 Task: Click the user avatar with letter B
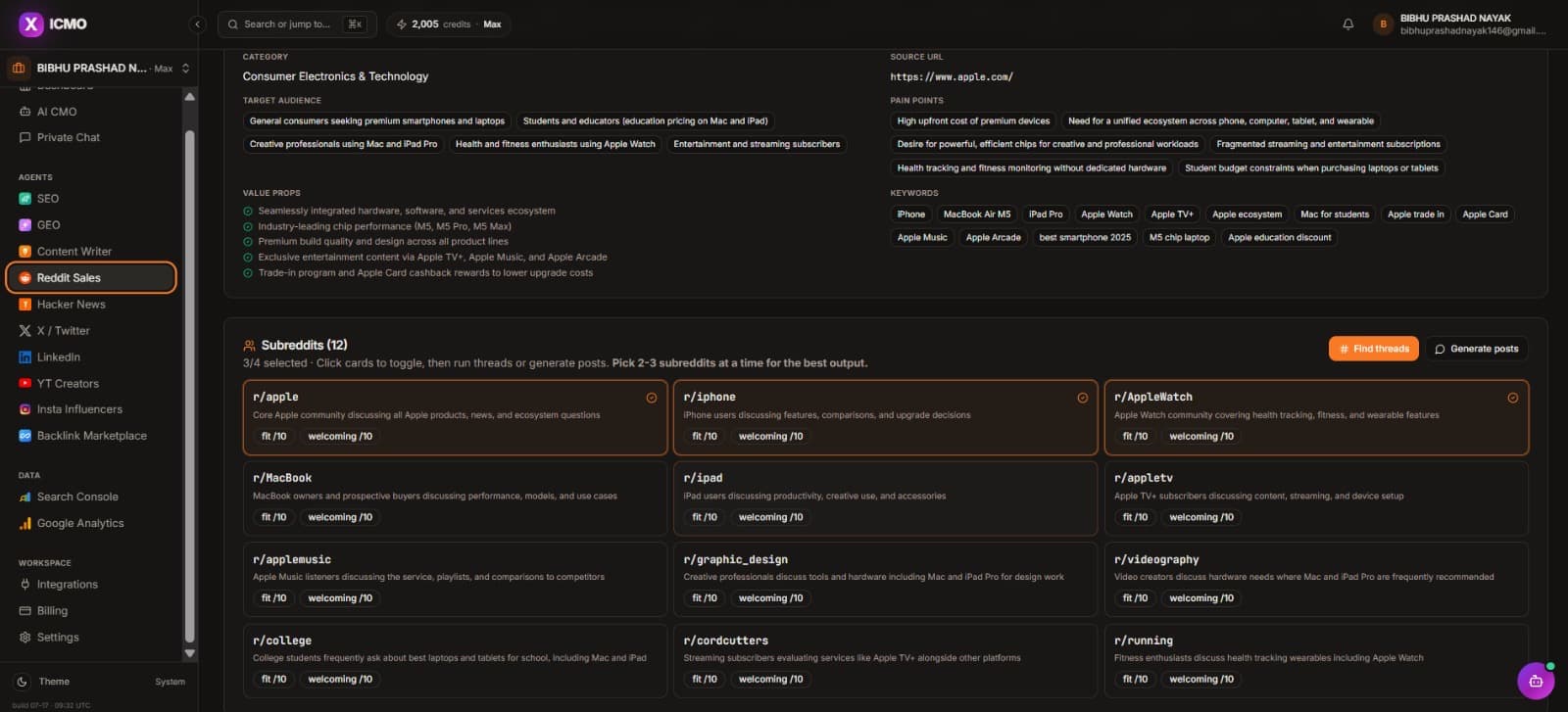[1383, 24]
